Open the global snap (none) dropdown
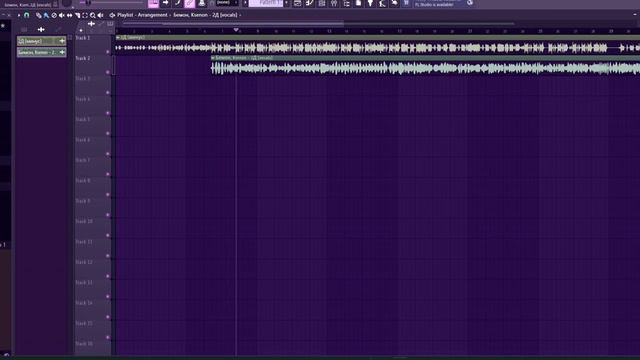 click(227, 3)
